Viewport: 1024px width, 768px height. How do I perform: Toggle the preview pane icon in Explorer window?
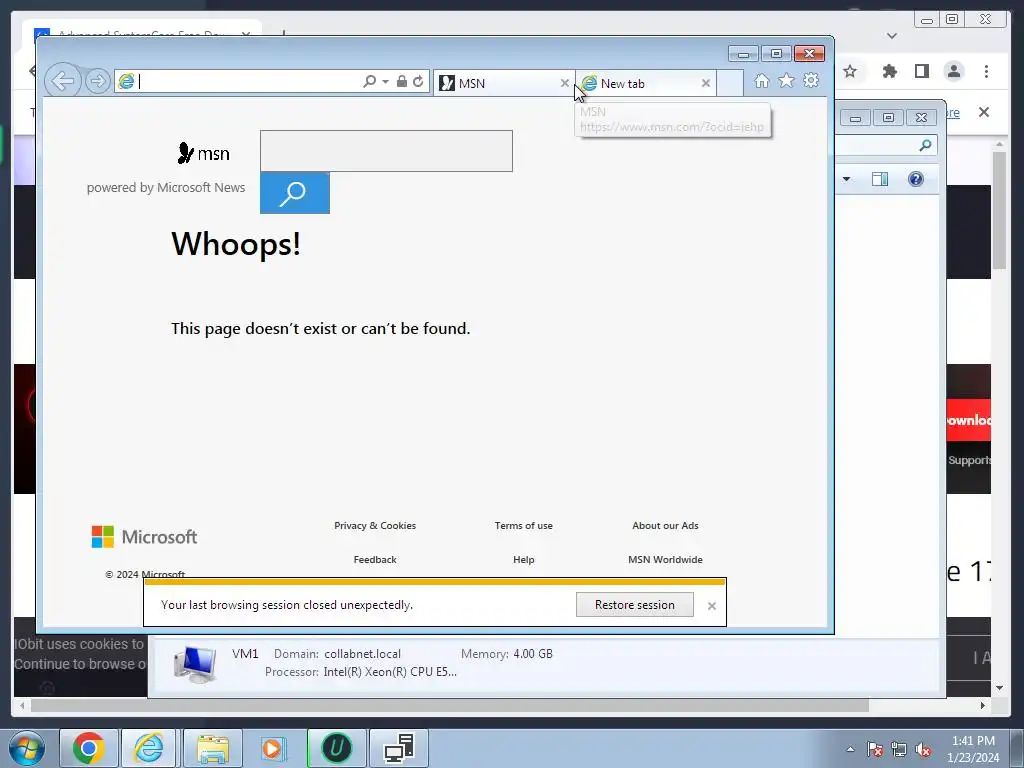coord(880,179)
